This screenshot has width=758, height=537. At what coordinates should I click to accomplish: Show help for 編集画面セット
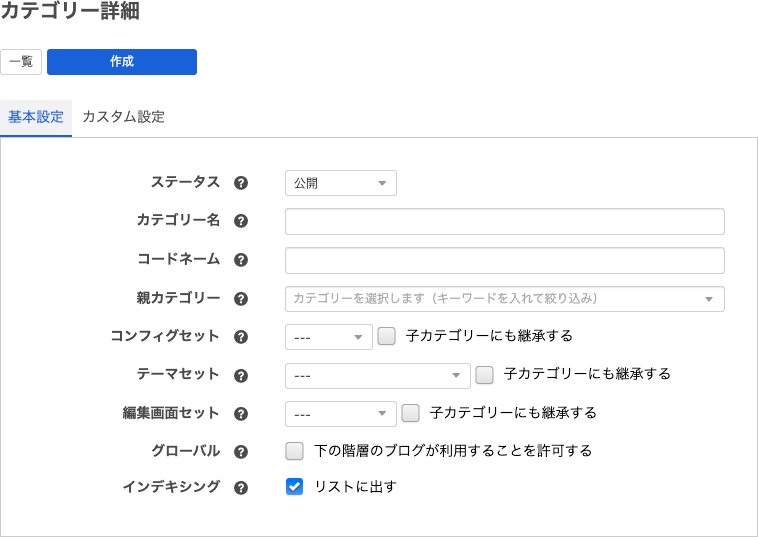tap(240, 413)
